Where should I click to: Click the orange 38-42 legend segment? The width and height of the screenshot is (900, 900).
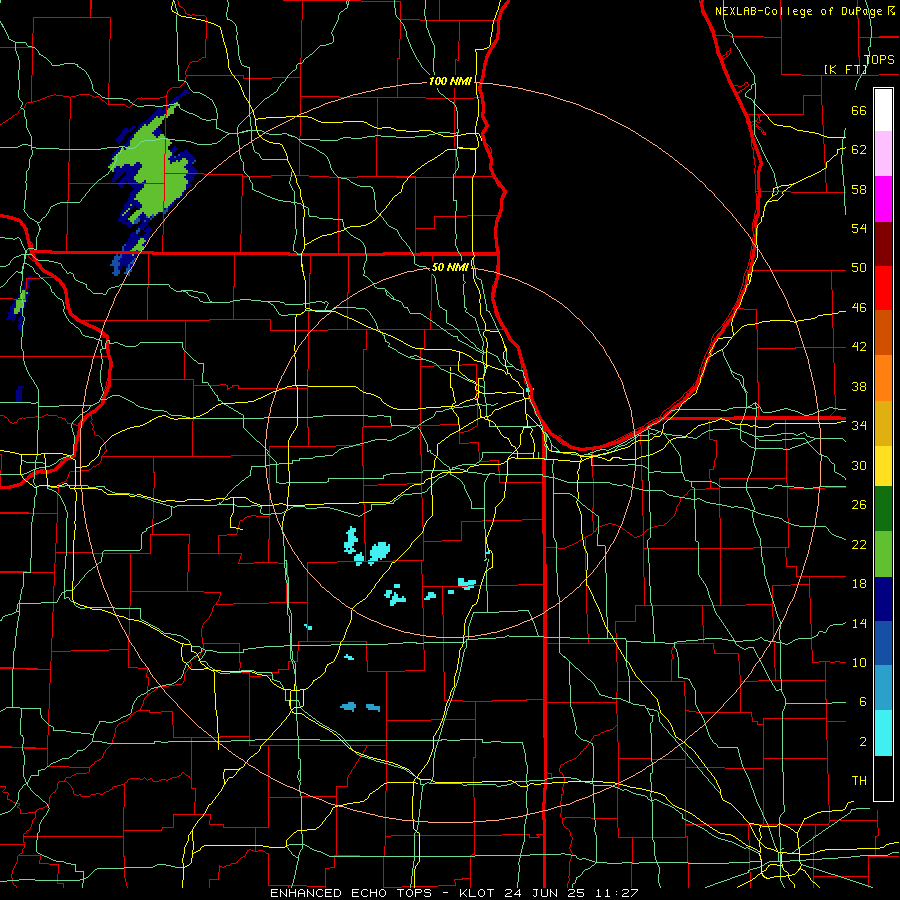883,378
